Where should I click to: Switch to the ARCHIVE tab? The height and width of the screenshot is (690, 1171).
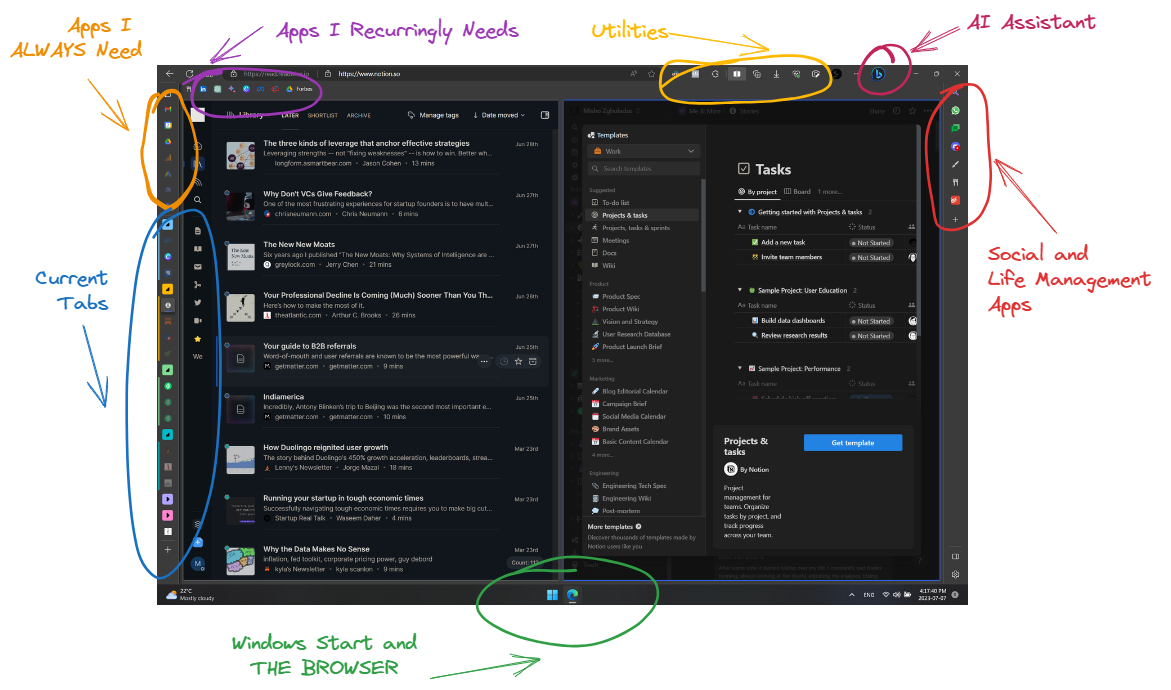pyautogui.click(x=358, y=116)
